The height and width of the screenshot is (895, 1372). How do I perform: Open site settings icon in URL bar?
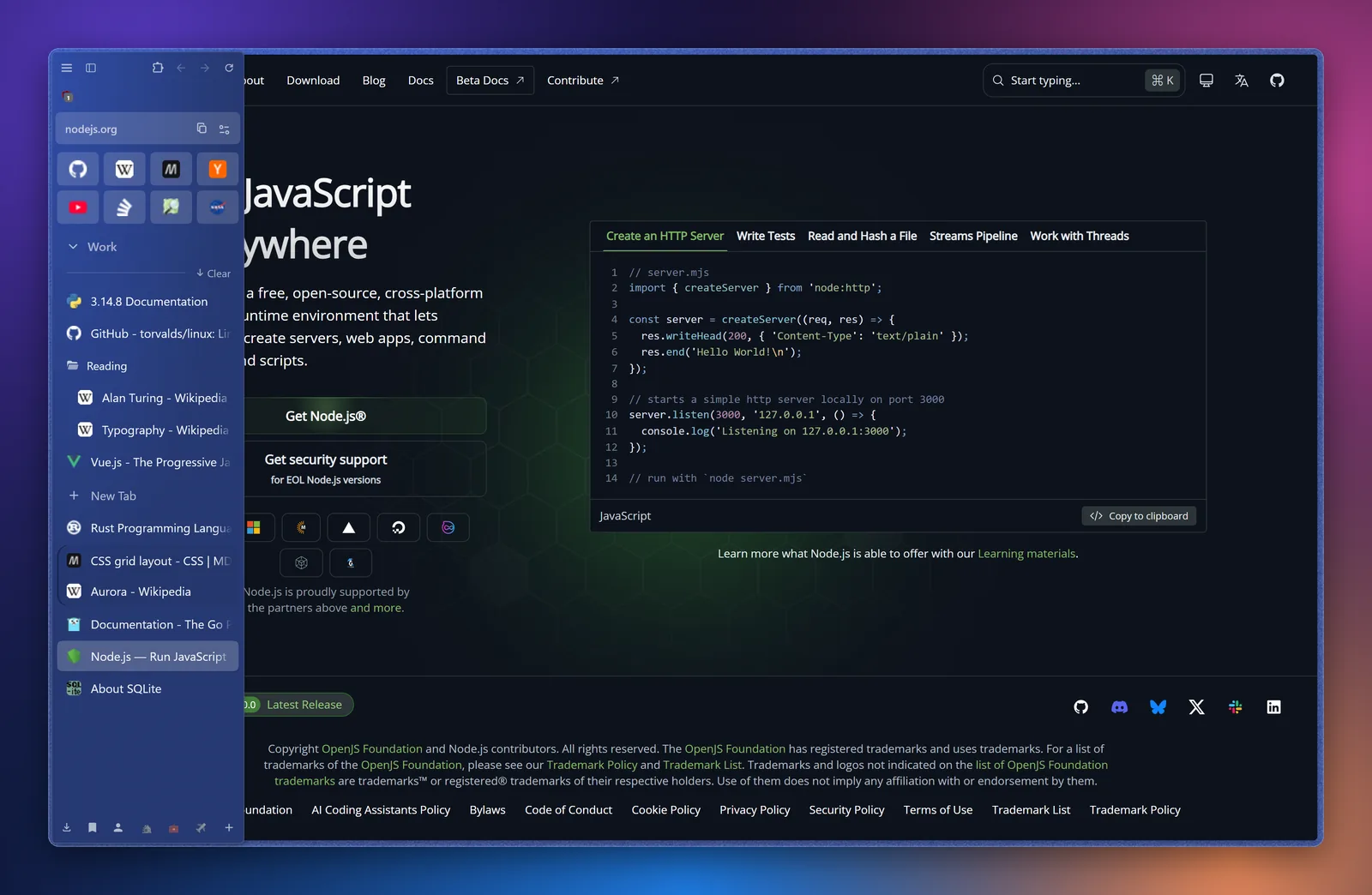[225, 129]
